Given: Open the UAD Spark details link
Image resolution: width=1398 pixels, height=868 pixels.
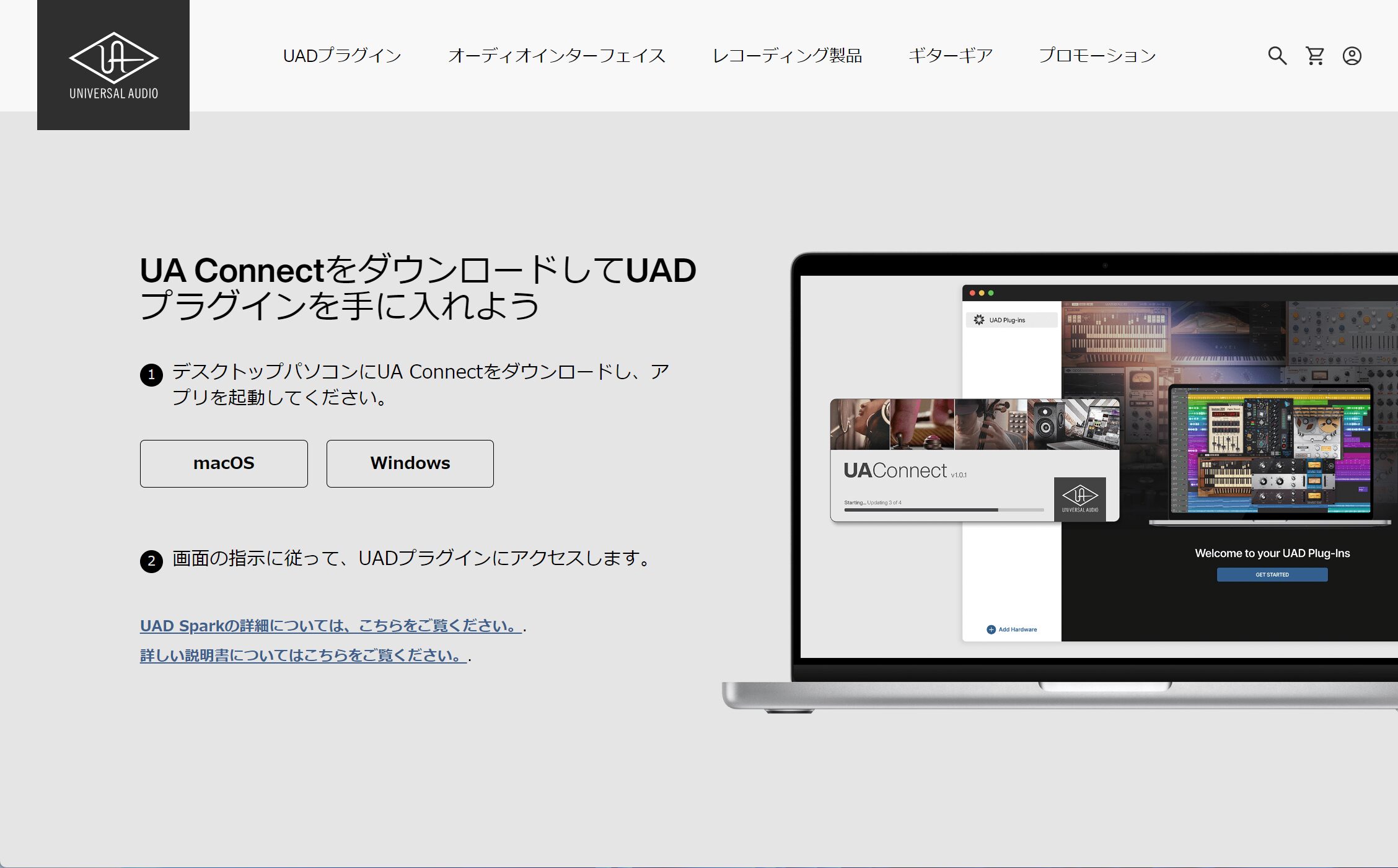Looking at the screenshot, I should click(x=330, y=626).
